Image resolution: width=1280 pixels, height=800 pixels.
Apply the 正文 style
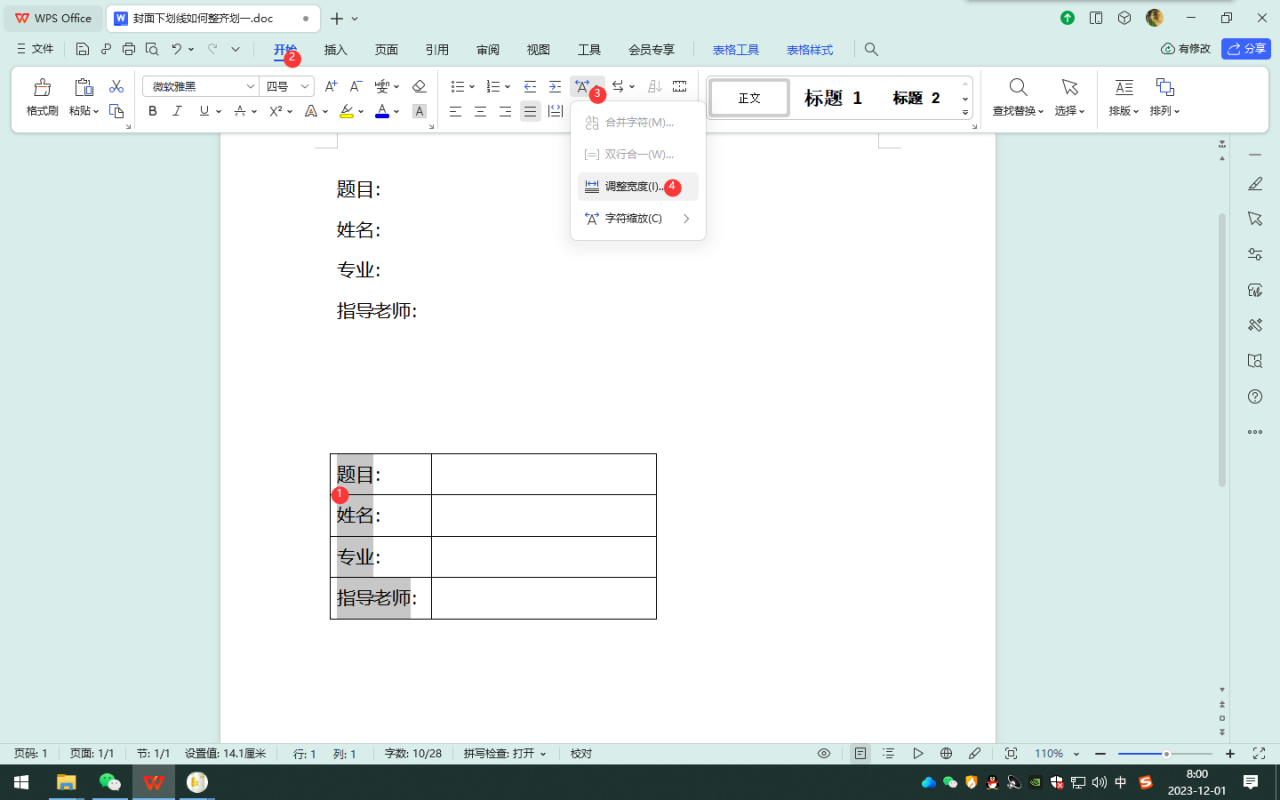point(750,98)
